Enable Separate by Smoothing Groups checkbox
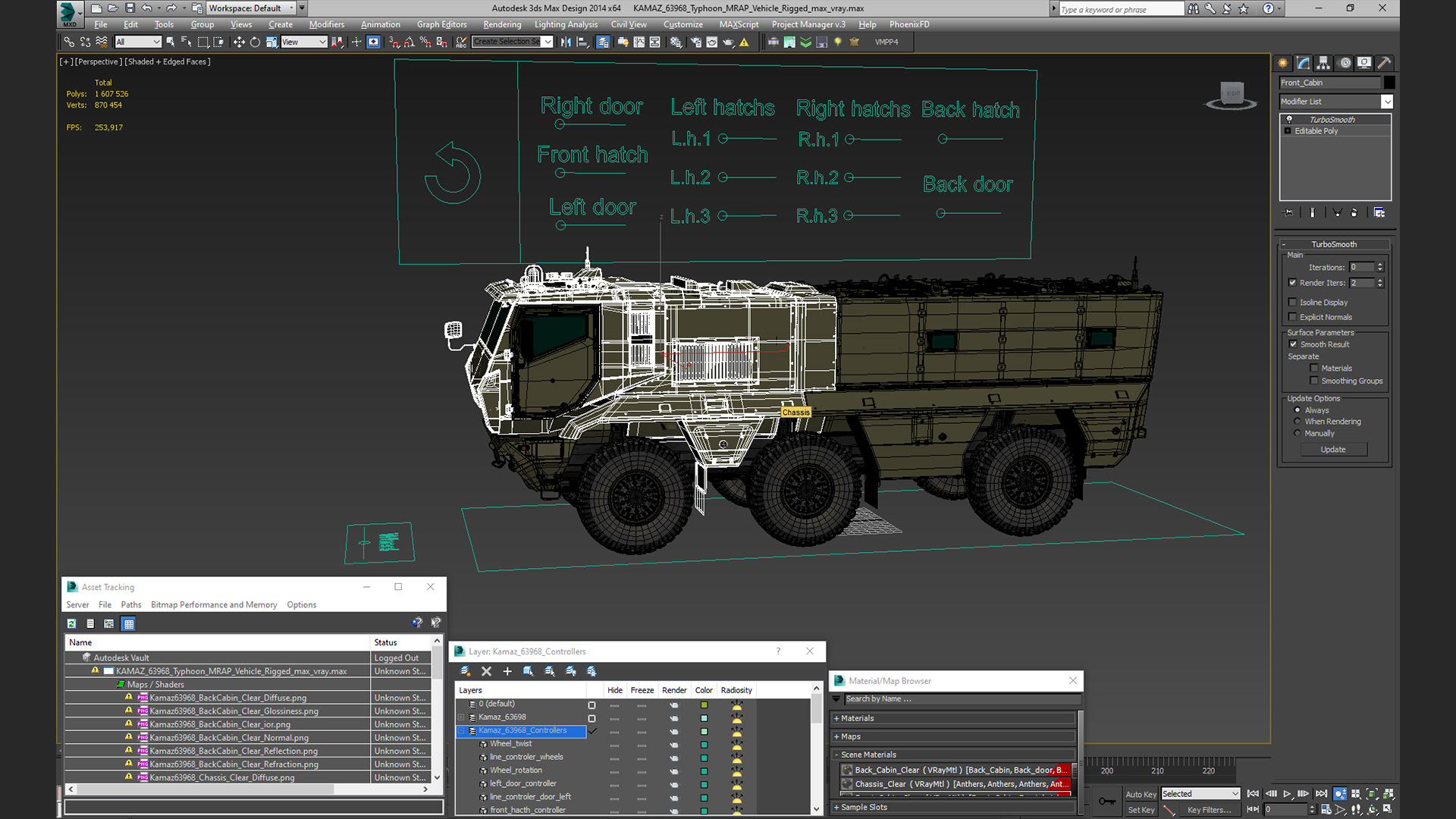This screenshot has width=1456, height=819. pos(1314,381)
